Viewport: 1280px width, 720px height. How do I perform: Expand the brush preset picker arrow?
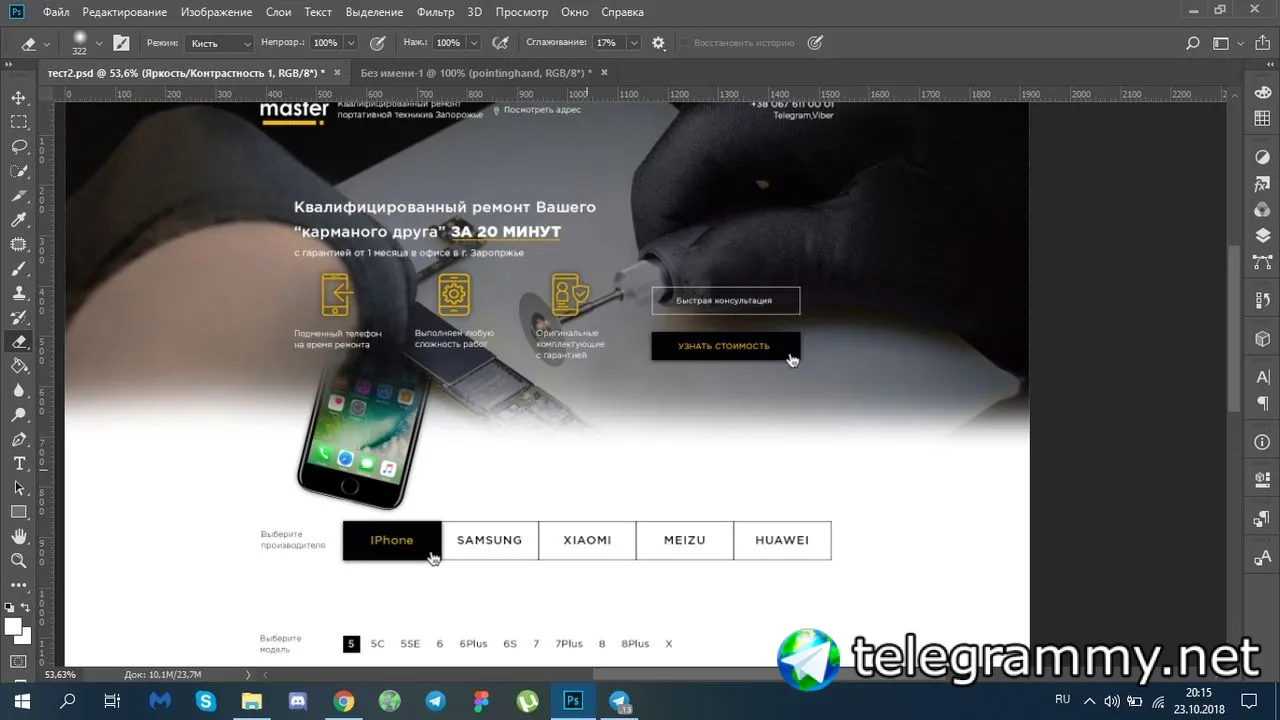[x=99, y=43]
